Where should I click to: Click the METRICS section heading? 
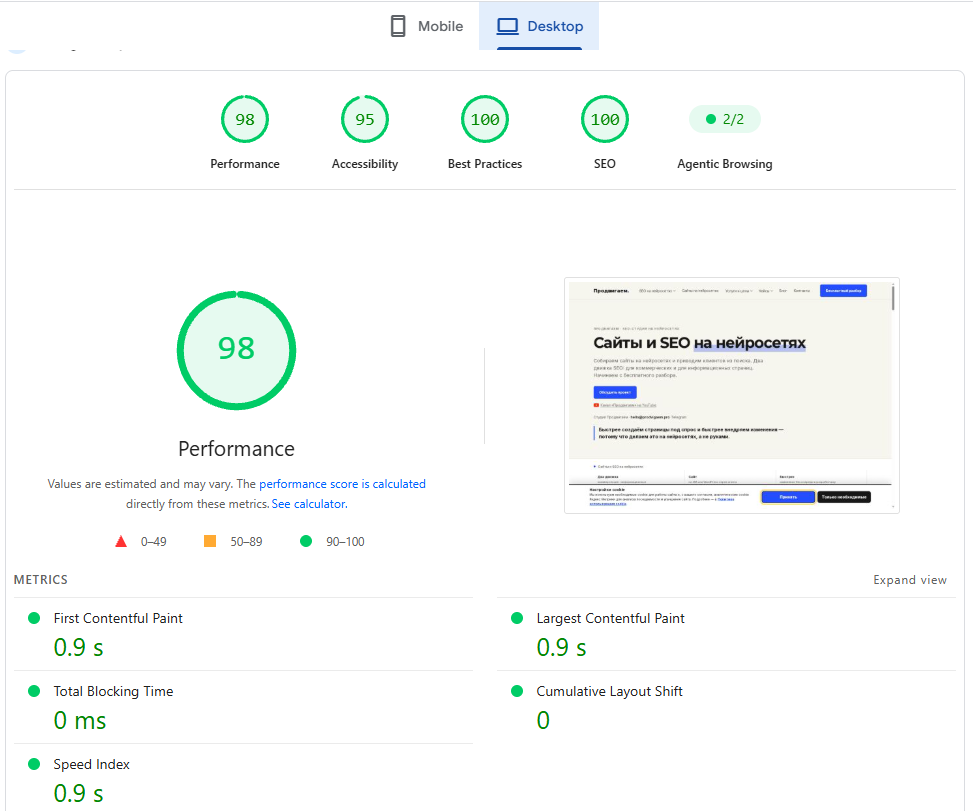coord(41,580)
